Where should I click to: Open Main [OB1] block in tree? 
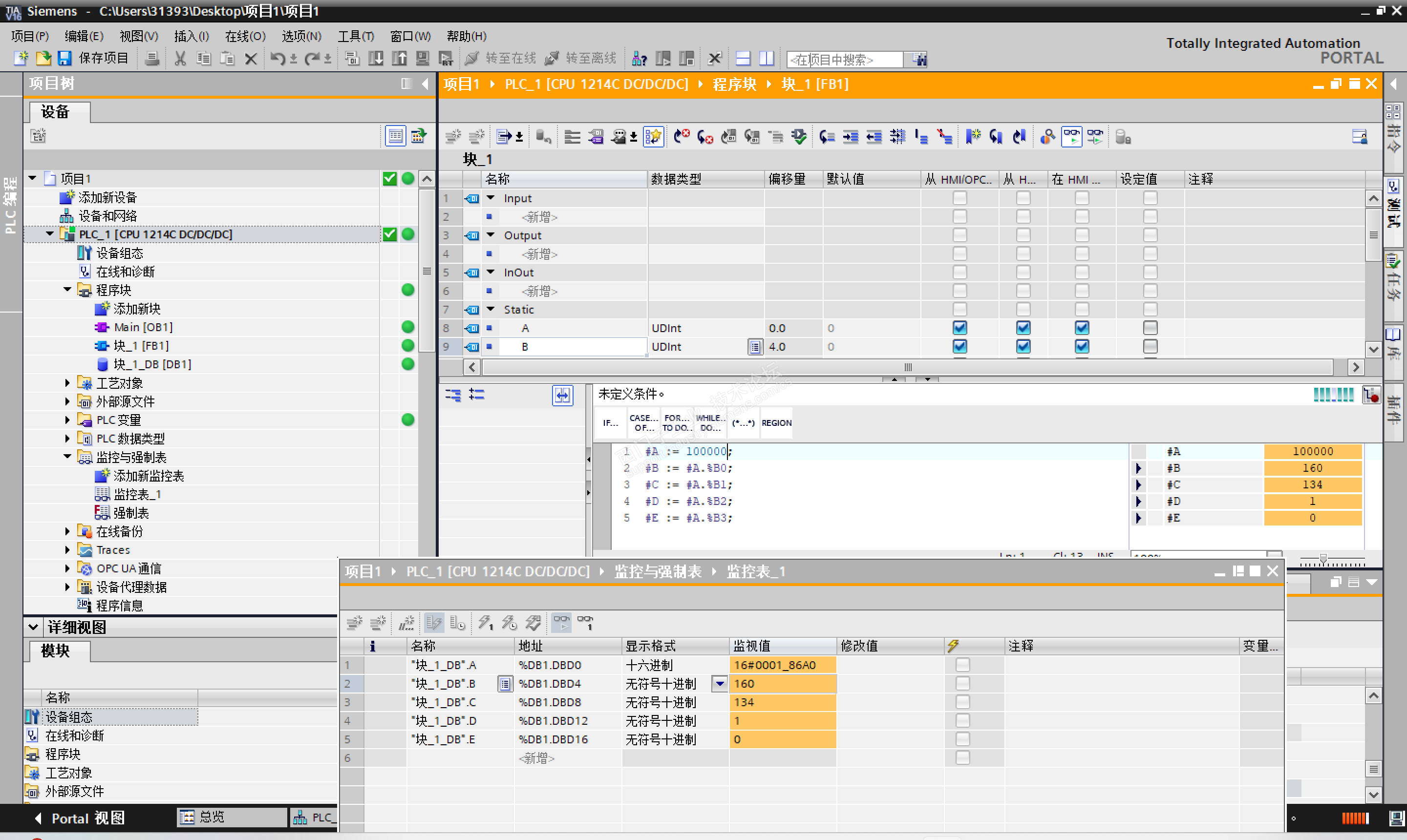pos(143,327)
